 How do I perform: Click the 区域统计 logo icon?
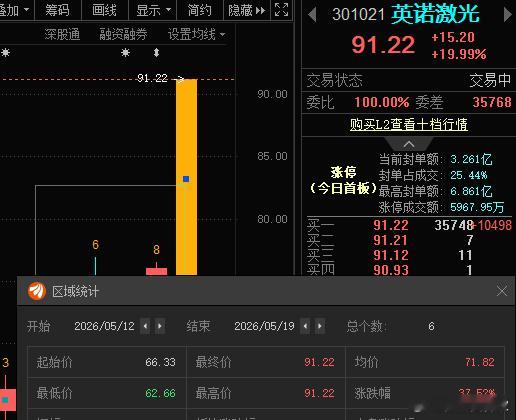(37, 291)
